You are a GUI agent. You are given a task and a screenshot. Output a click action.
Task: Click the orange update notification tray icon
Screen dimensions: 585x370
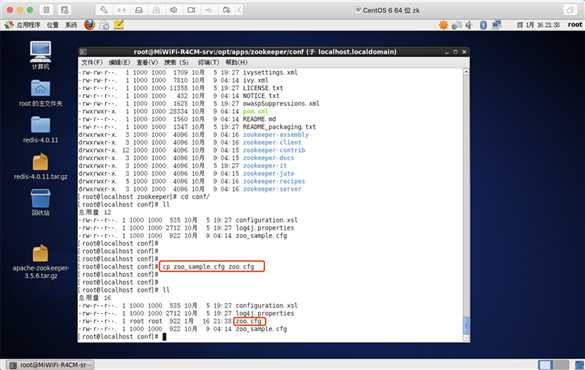(x=443, y=25)
